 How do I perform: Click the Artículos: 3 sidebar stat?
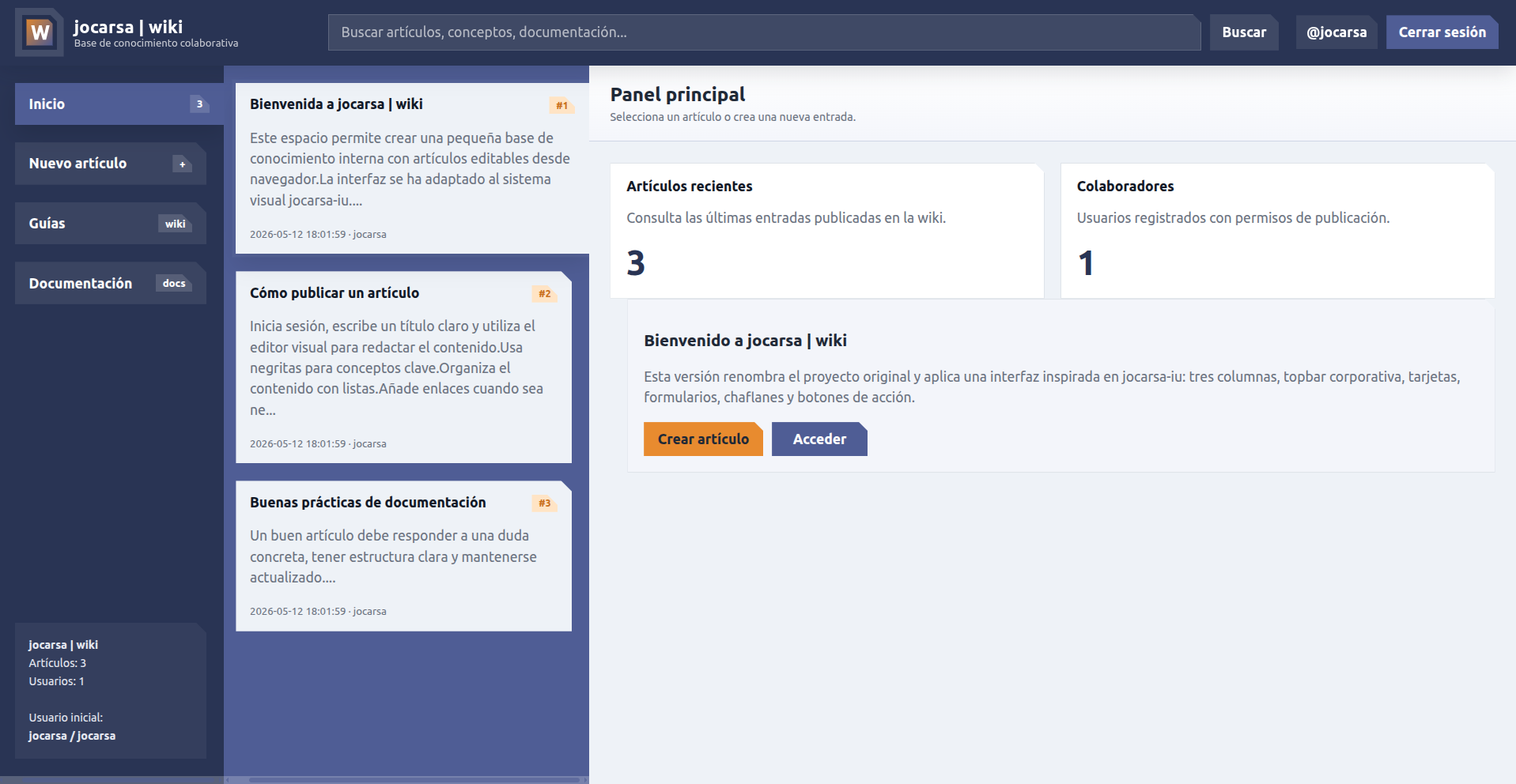pyautogui.click(x=58, y=663)
